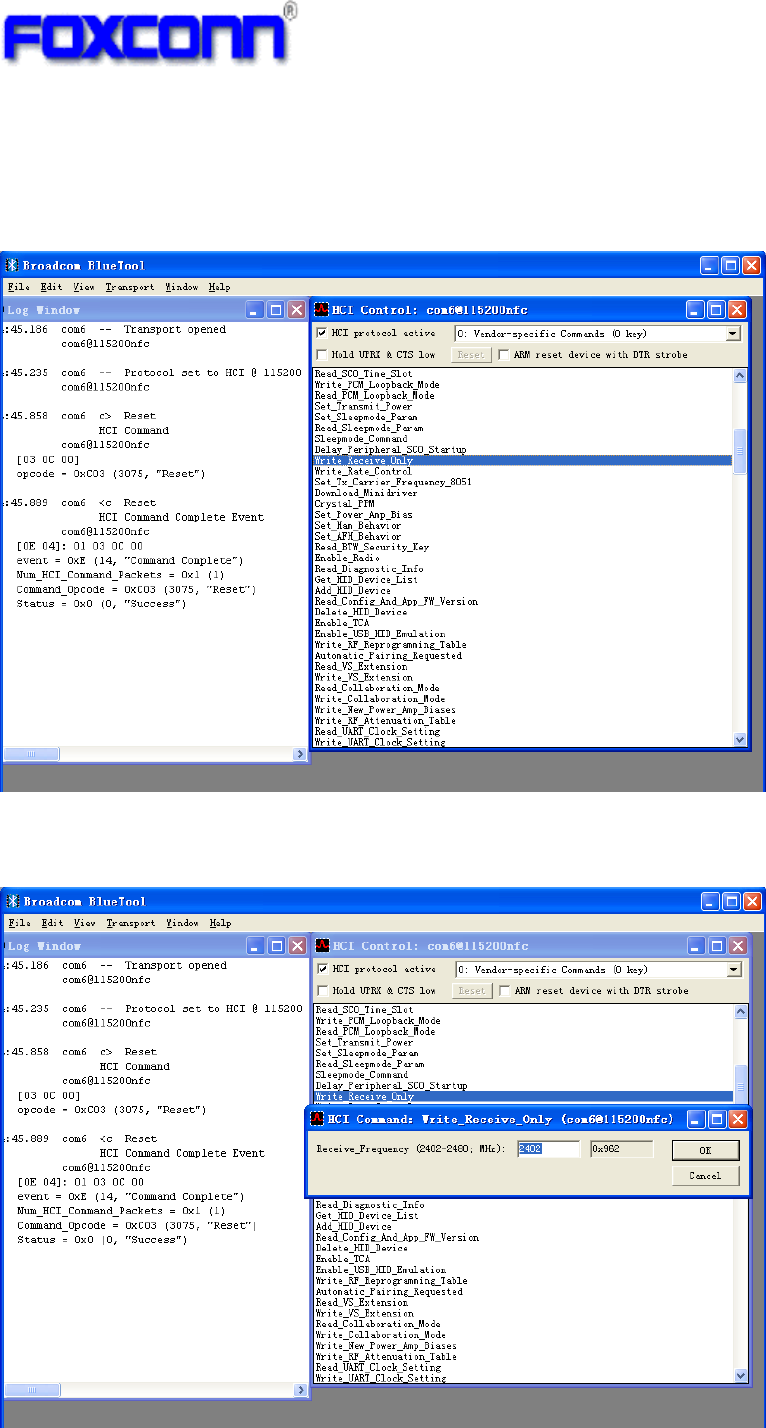
Task: Click 'Status = 0x0' line in lower Log Window
Action: (x=101, y=1239)
